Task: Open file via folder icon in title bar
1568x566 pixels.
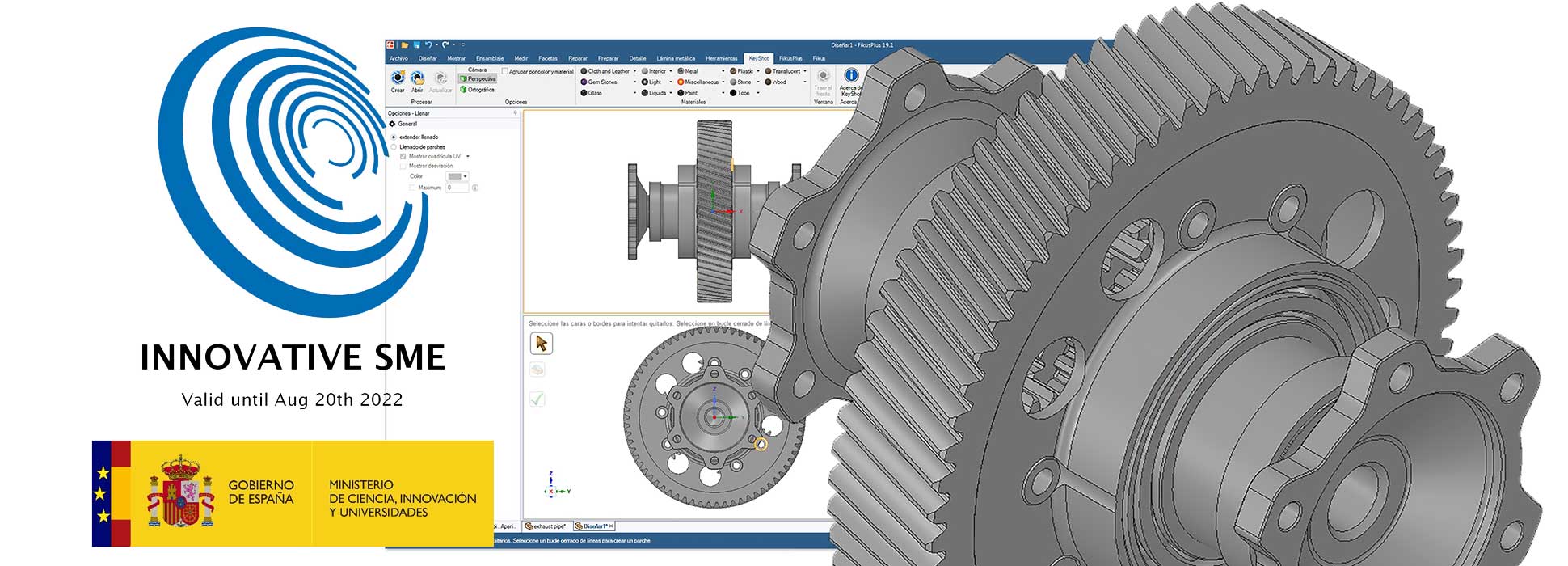Action: tap(405, 45)
